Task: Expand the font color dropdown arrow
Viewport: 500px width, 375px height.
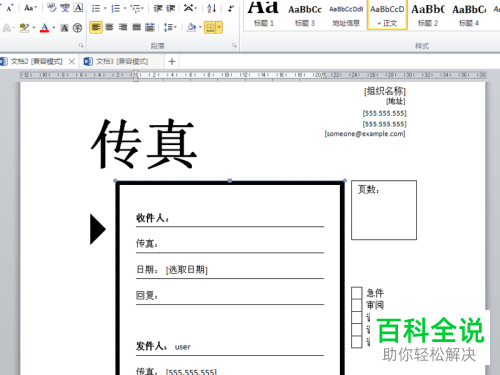Action: click(54, 28)
